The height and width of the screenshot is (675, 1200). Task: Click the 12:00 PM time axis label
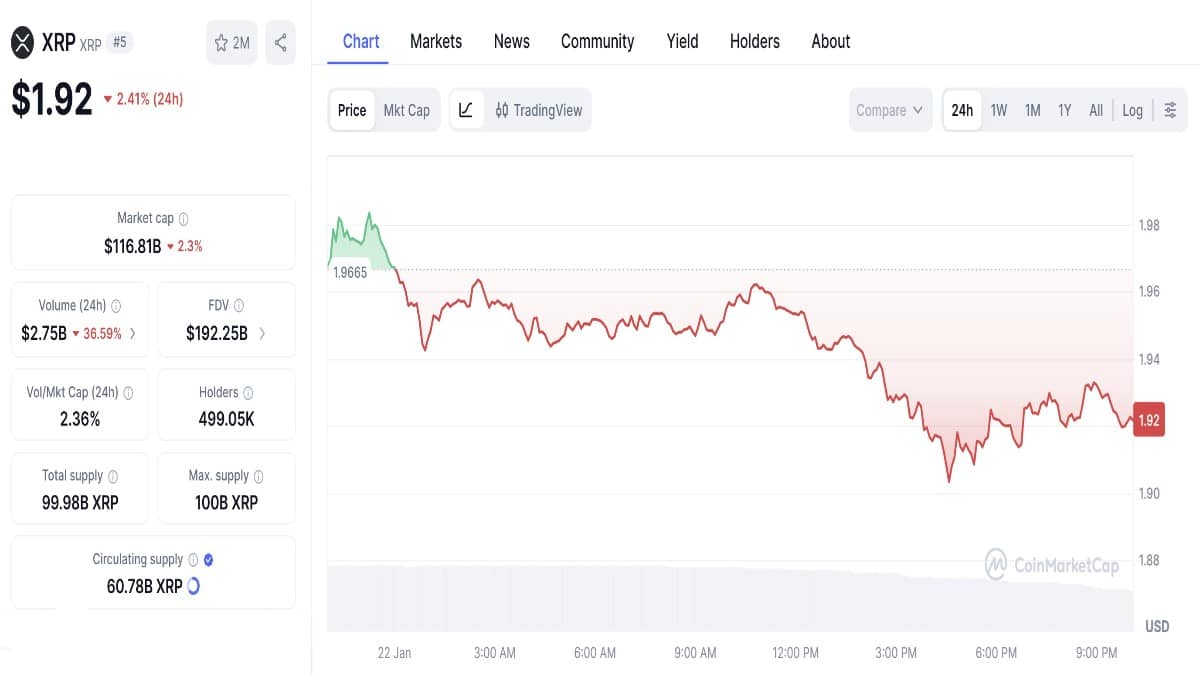click(x=796, y=653)
